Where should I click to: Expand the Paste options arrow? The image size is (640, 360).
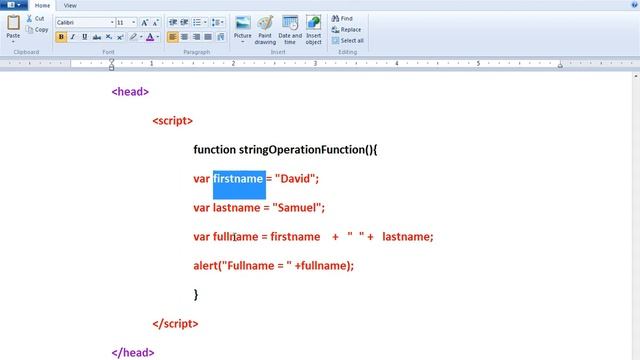pyautogui.click(x=13, y=42)
